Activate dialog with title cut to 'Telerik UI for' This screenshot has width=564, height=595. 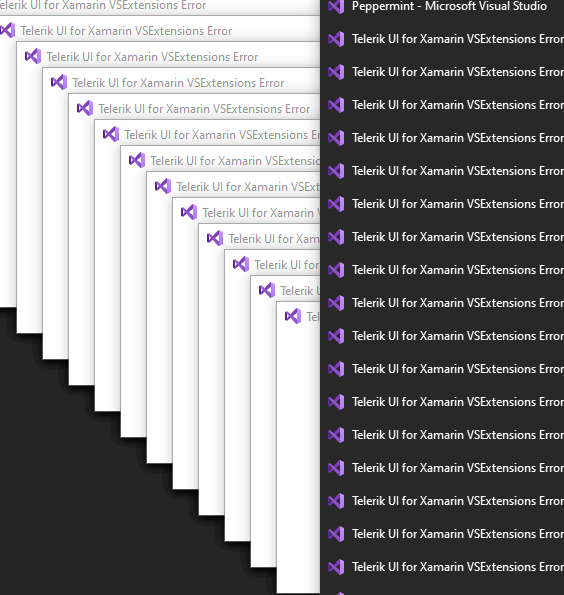287,265
